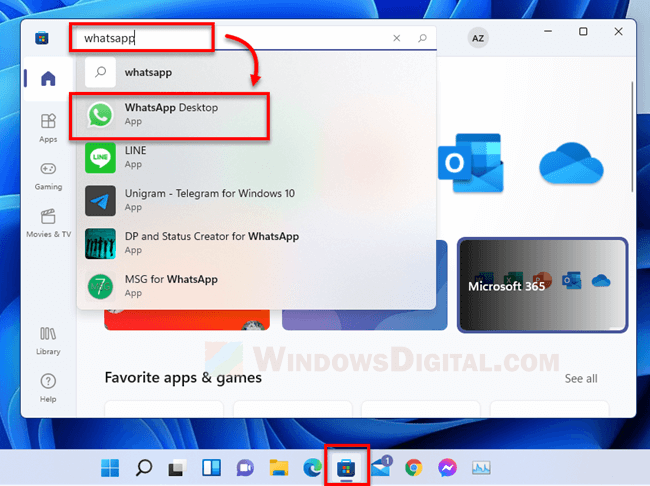Click the MSG for WhatsApp round icon

pos(100,286)
